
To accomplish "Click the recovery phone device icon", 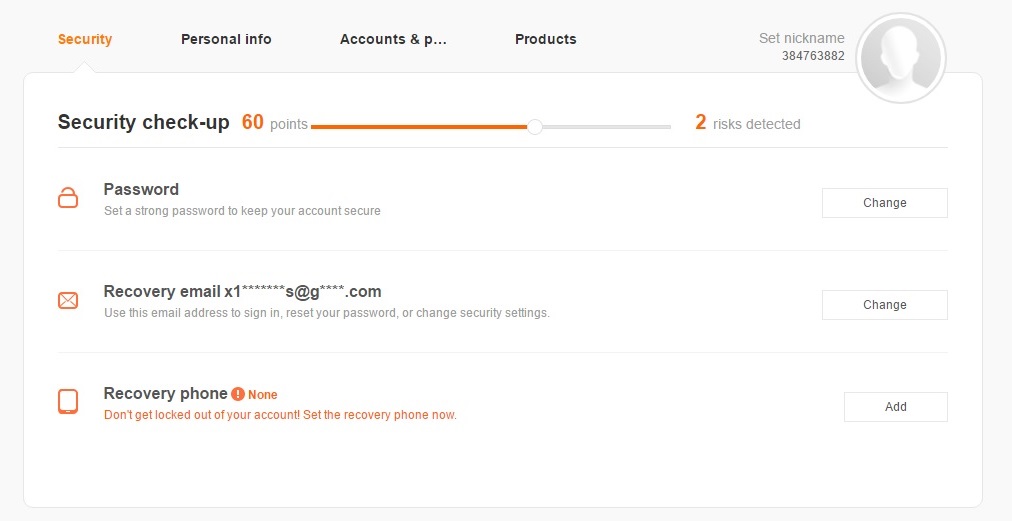I will click(x=68, y=402).
